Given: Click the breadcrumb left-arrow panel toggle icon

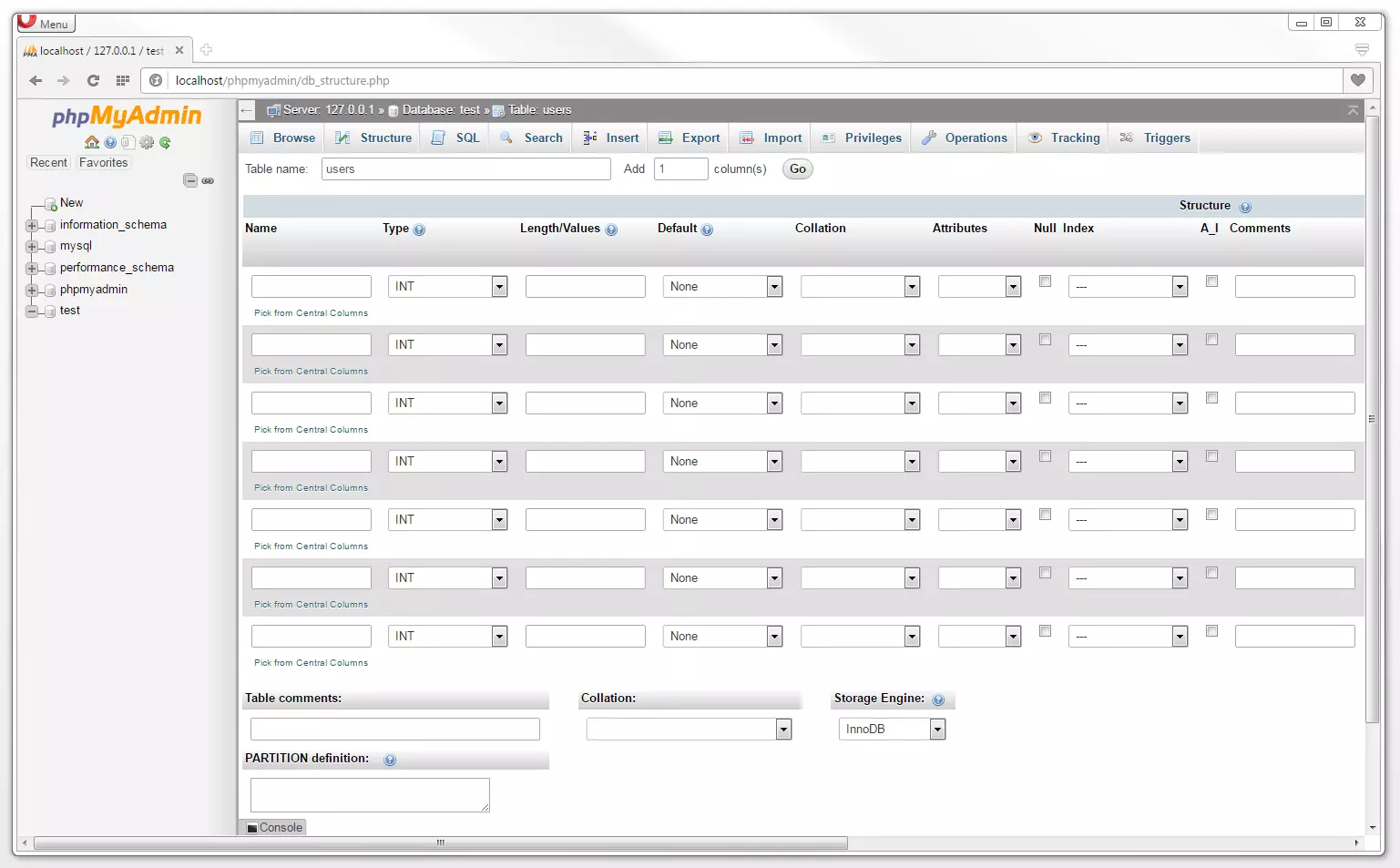Looking at the screenshot, I should [247, 110].
